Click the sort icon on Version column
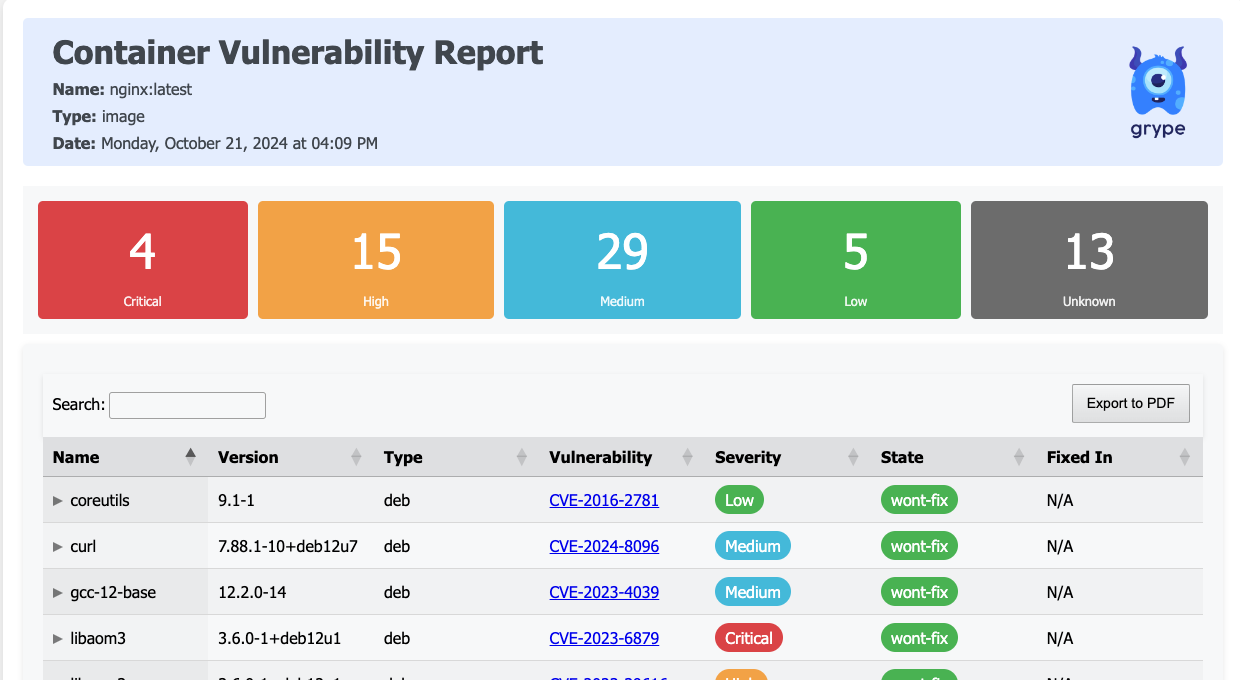Viewport: 1240px width, 680px height. point(356,456)
